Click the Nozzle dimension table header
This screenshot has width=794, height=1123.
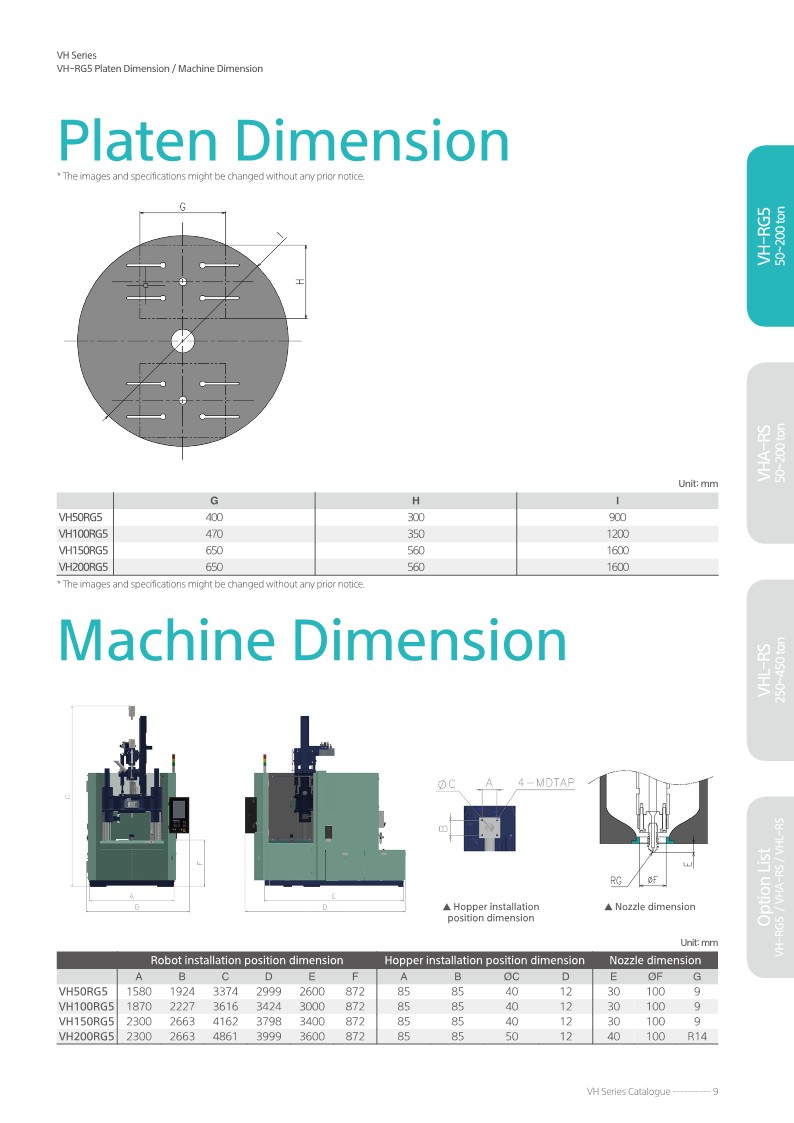point(655,959)
